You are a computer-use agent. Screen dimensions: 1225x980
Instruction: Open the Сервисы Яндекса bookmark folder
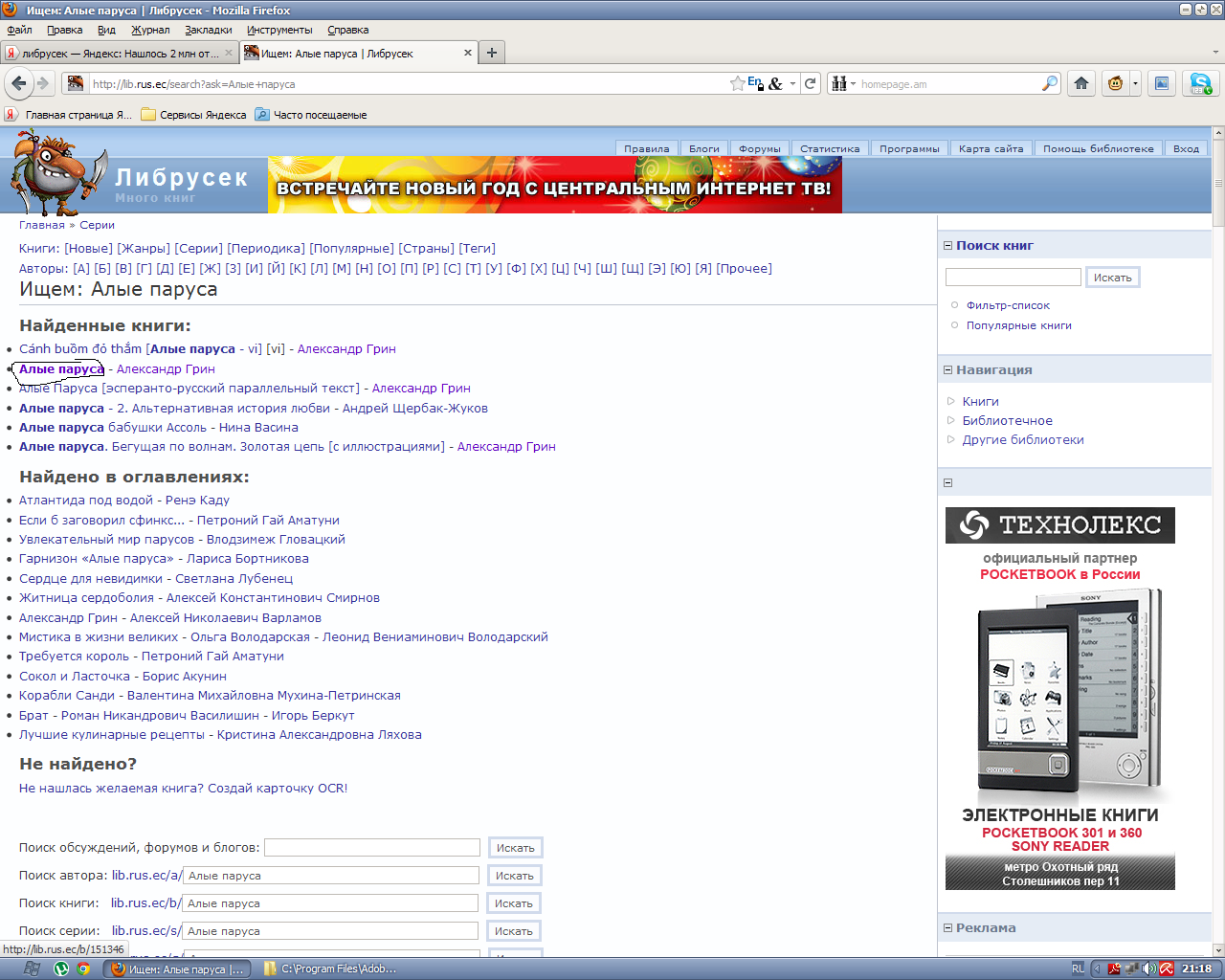coord(193,115)
